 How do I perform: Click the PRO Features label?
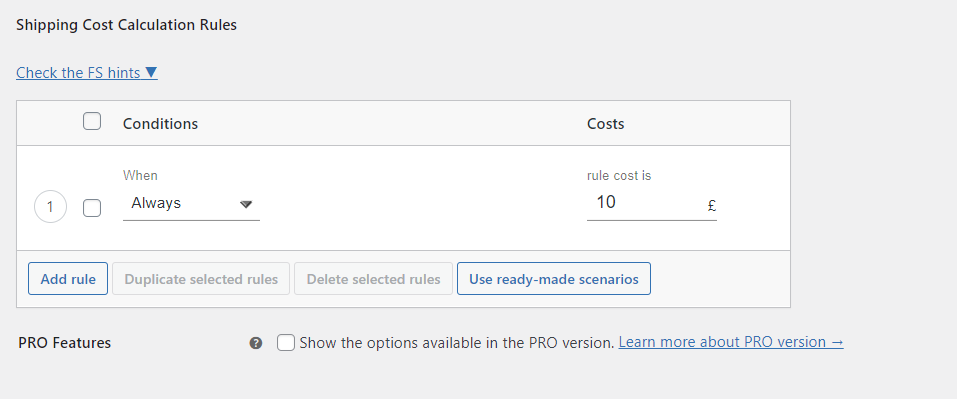pos(65,343)
